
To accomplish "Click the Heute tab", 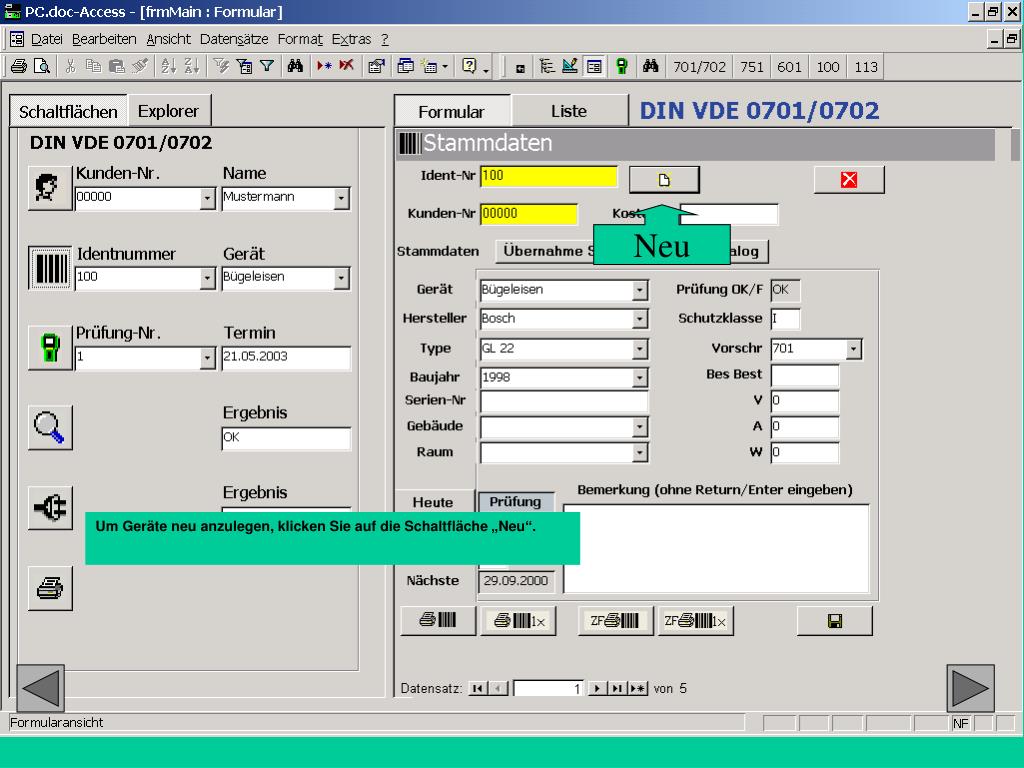I will (x=433, y=502).
